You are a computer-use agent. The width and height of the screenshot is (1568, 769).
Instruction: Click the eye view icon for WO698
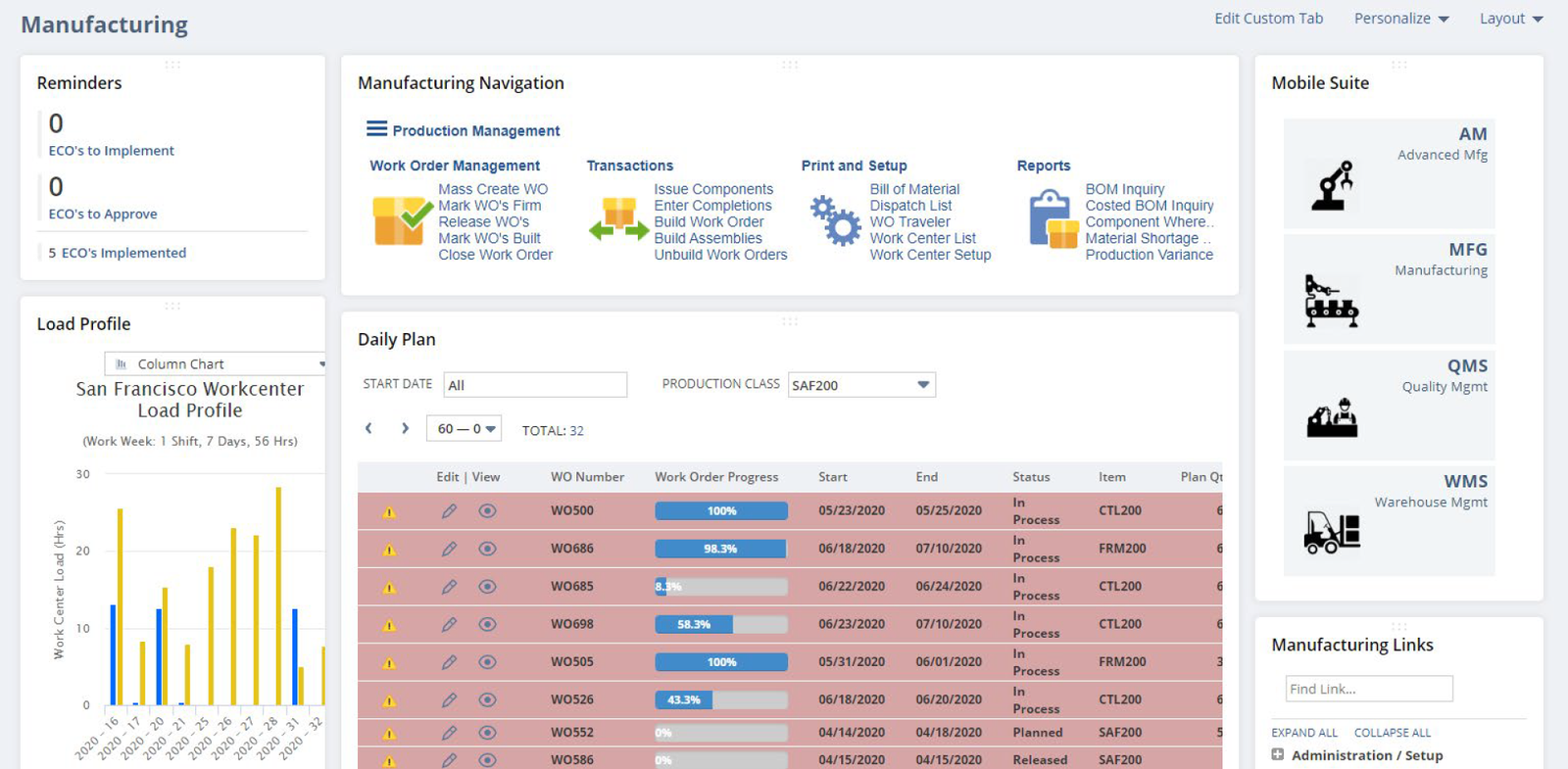[487, 624]
